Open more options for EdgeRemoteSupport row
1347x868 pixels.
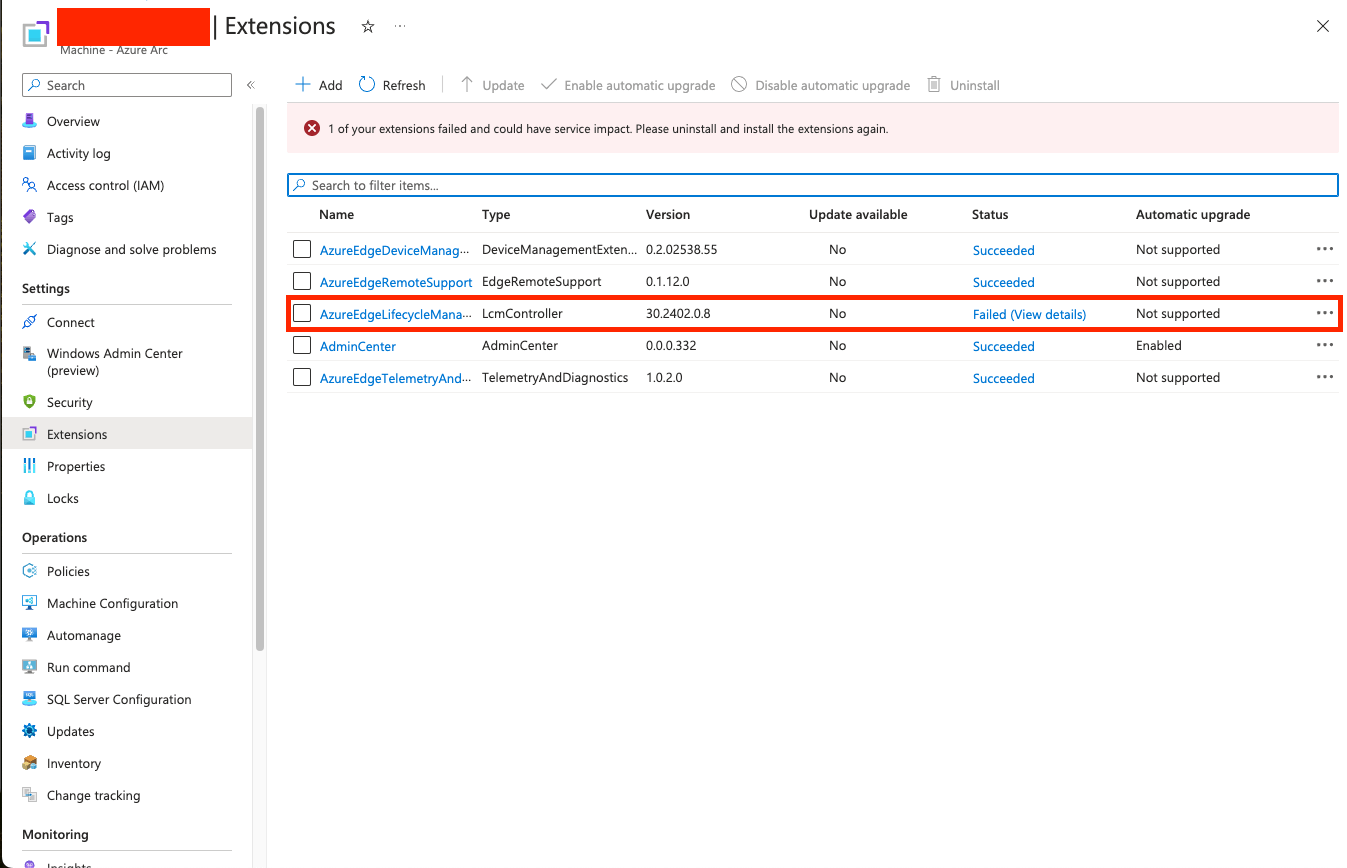coord(1325,281)
